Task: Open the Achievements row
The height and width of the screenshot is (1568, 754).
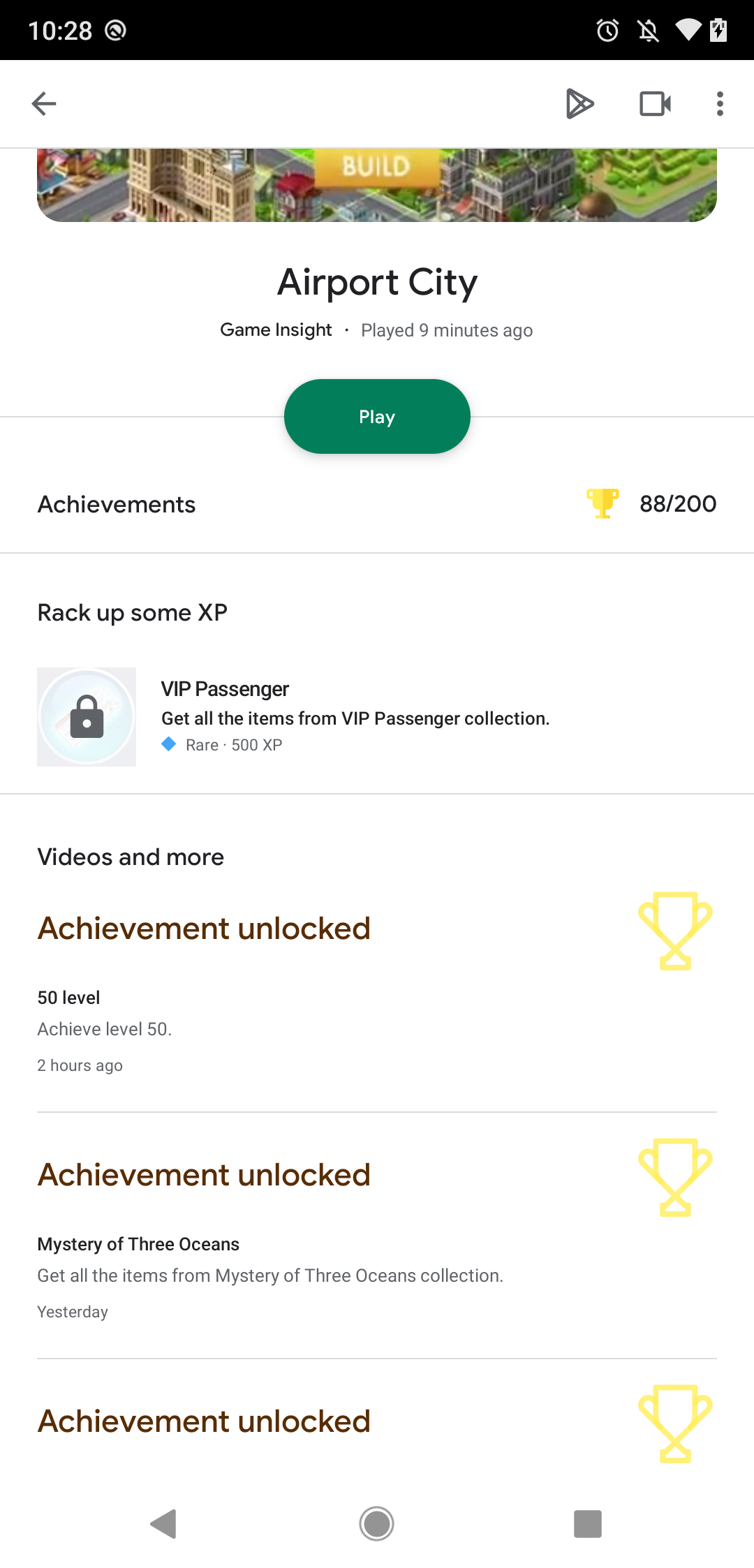Action: [x=117, y=505]
